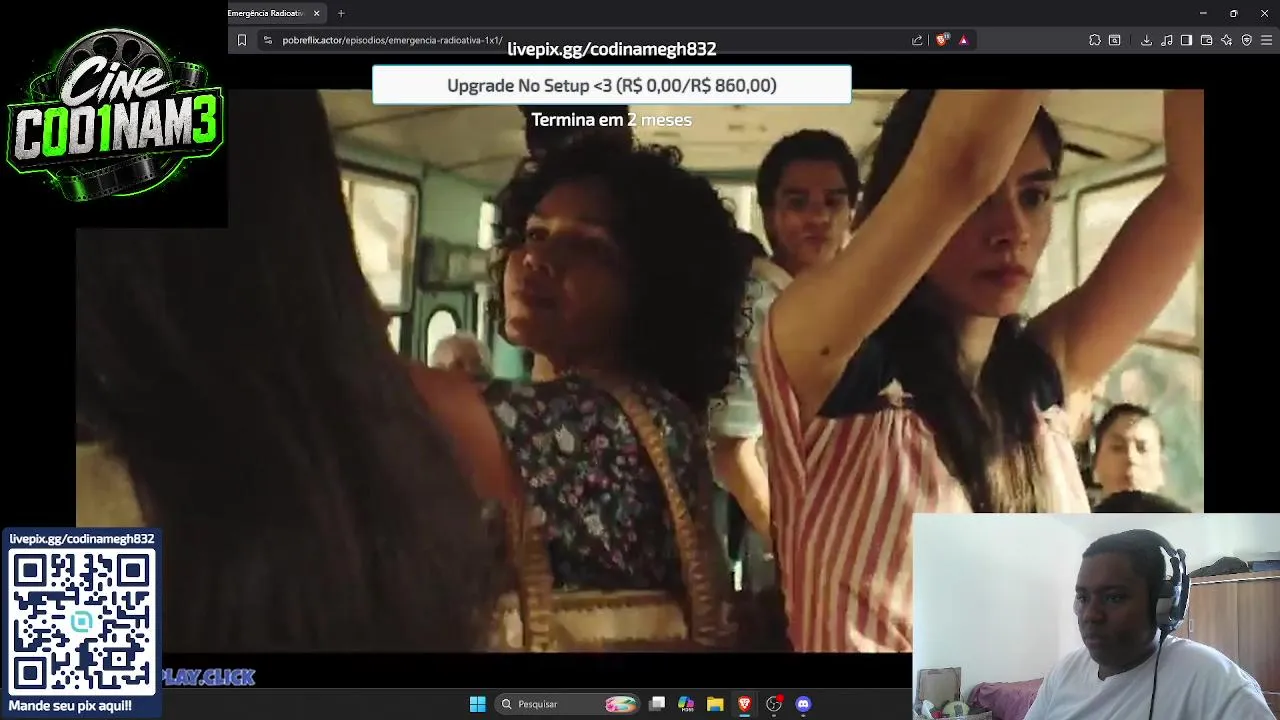
Task: Select the Emergência Radioativa browser tab
Action: [267, 13]
